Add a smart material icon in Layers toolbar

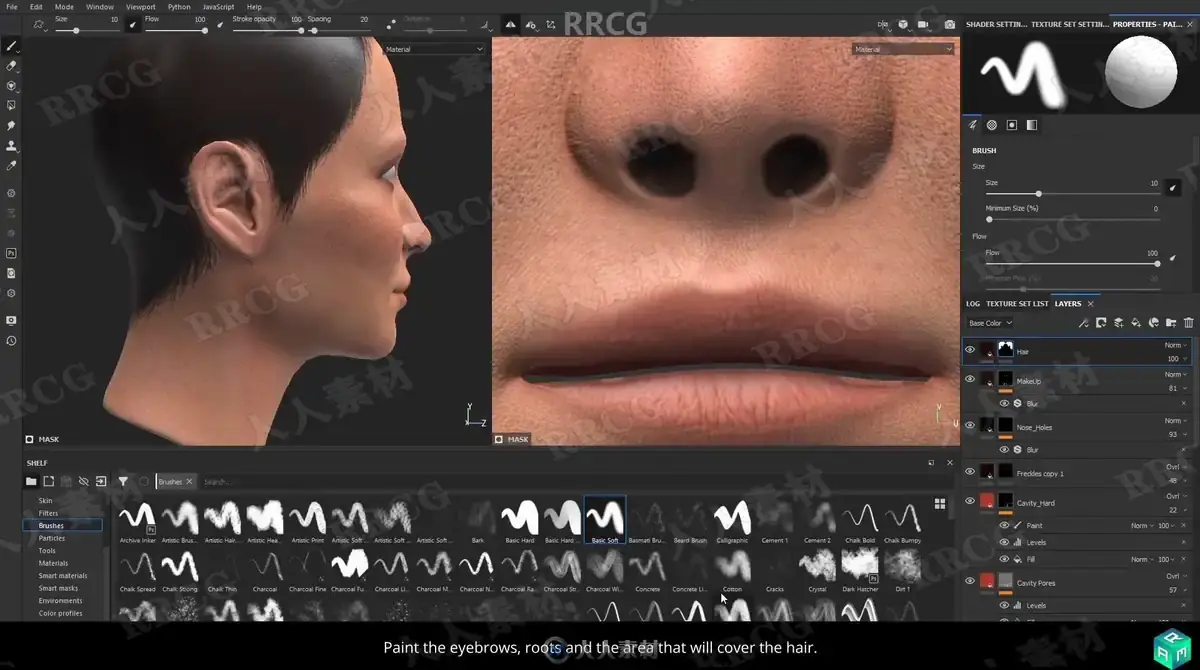1153,323
